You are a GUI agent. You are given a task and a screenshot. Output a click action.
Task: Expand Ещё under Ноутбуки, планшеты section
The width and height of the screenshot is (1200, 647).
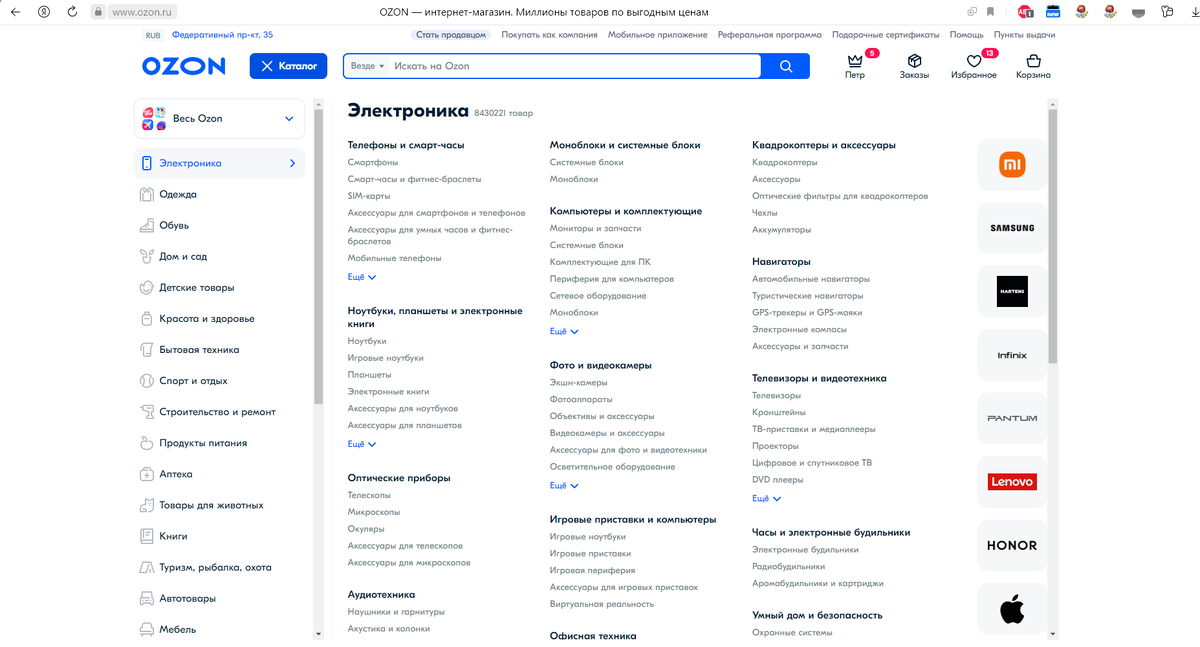point(361,444)
